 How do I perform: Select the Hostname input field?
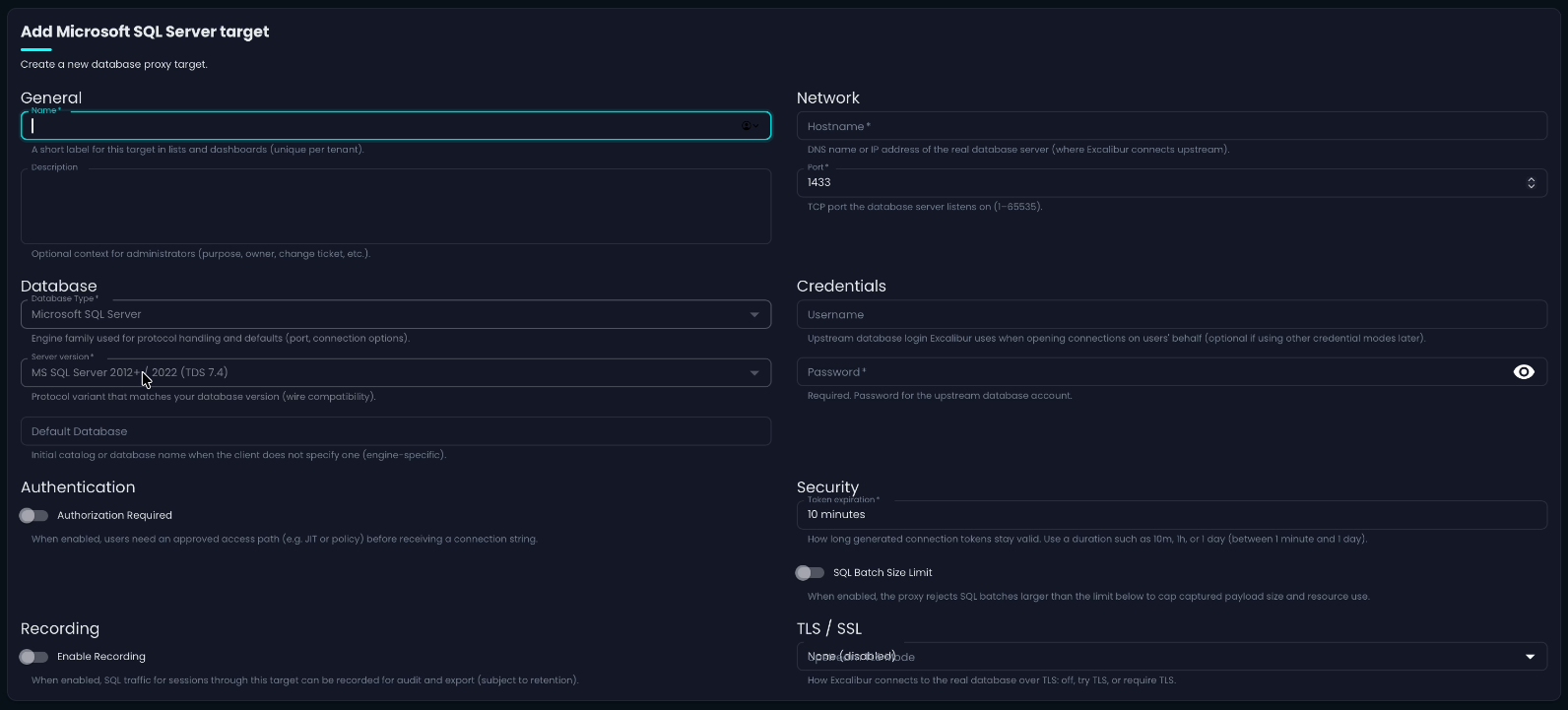[x=1172, y=126]
